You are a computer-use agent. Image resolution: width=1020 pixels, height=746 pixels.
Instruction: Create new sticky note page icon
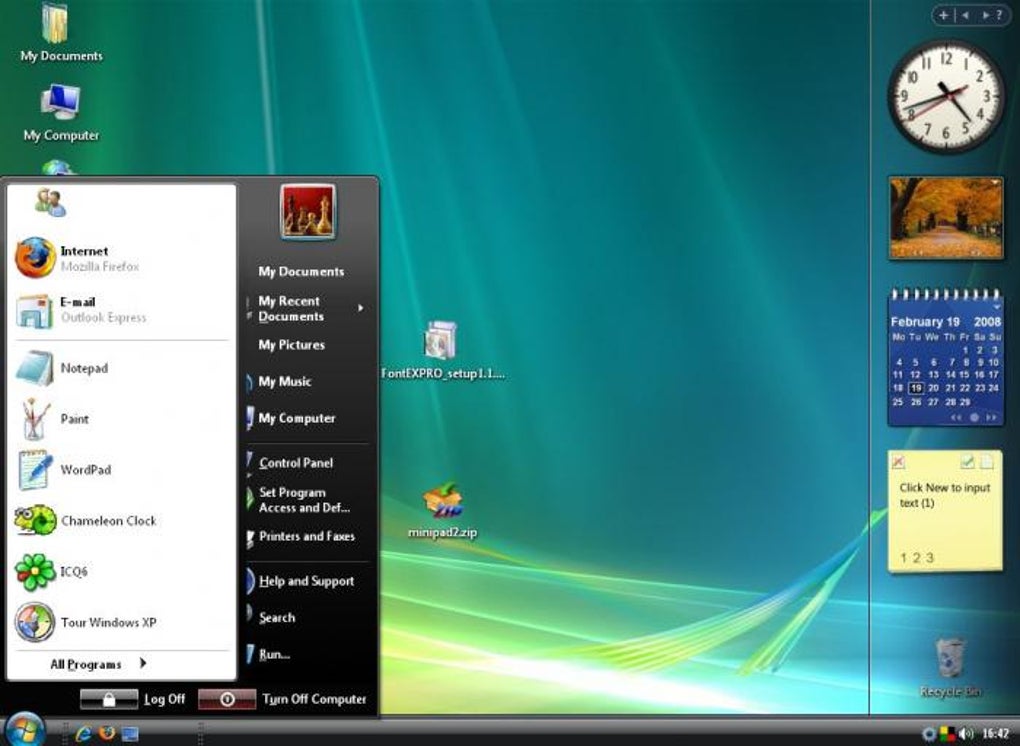tap(987, 462)
